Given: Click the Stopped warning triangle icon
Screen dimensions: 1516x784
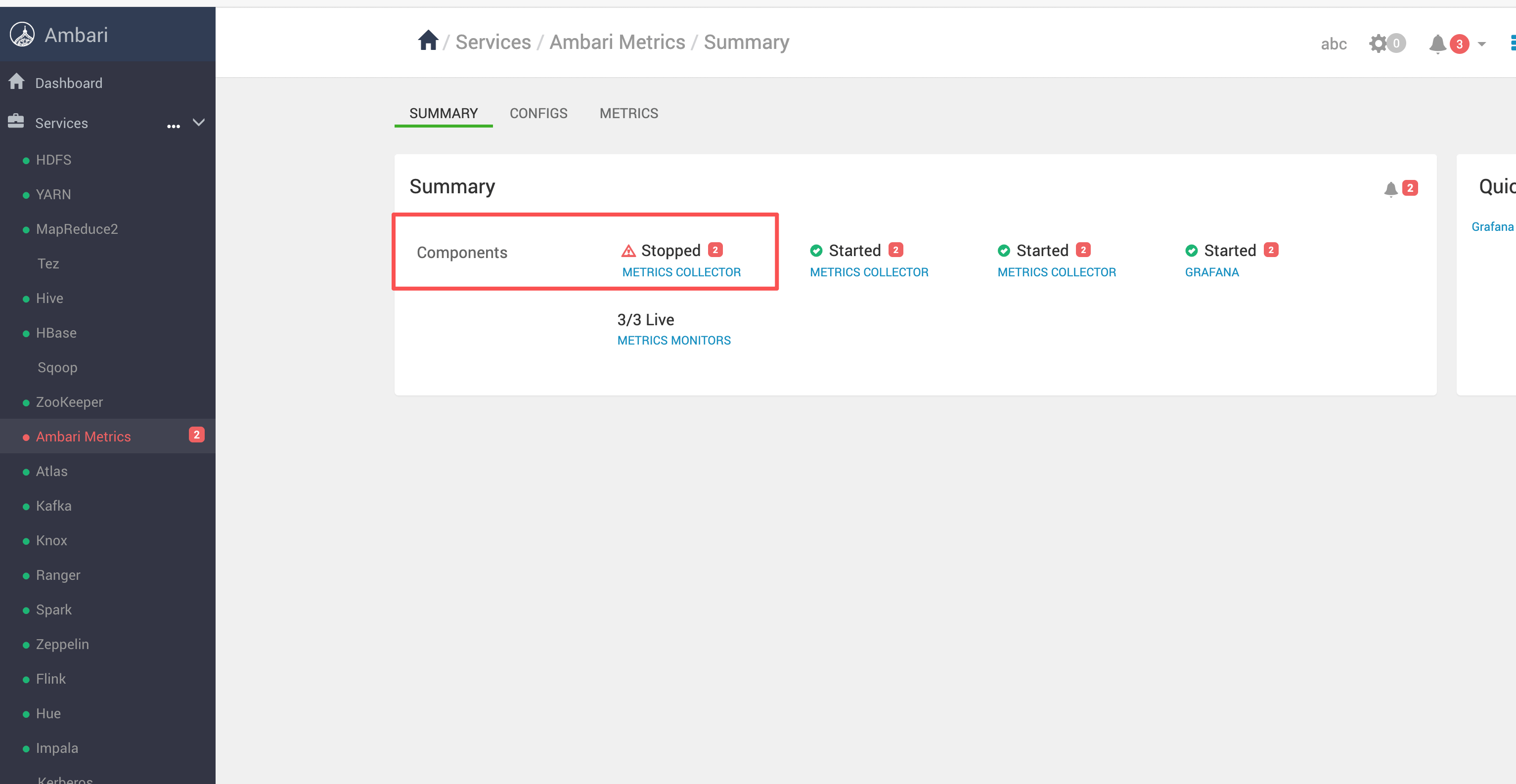Looking at the screenshot, I should coord(628,251).
